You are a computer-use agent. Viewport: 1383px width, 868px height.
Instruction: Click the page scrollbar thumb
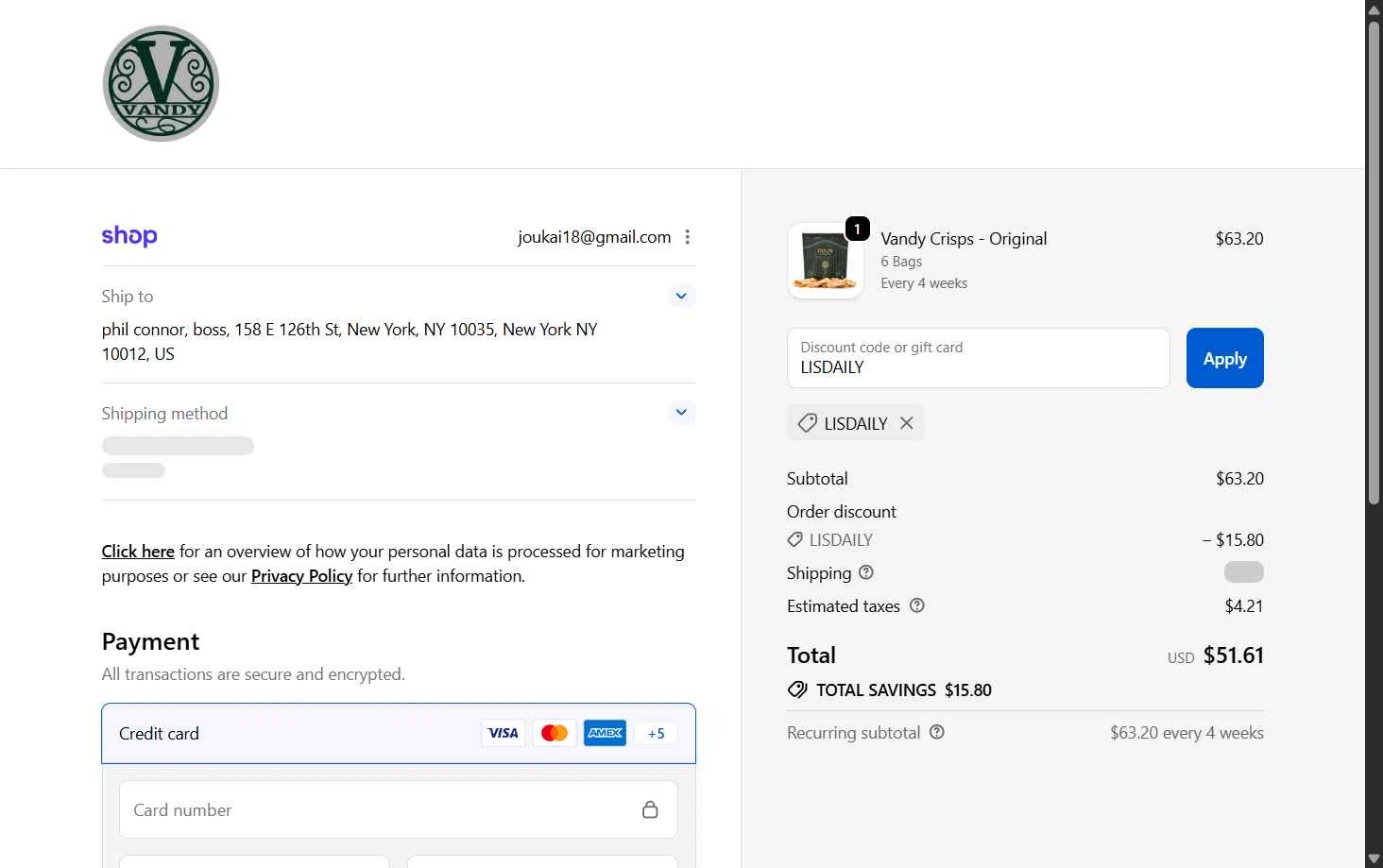pyautogui.click(x=1374, y=263)
